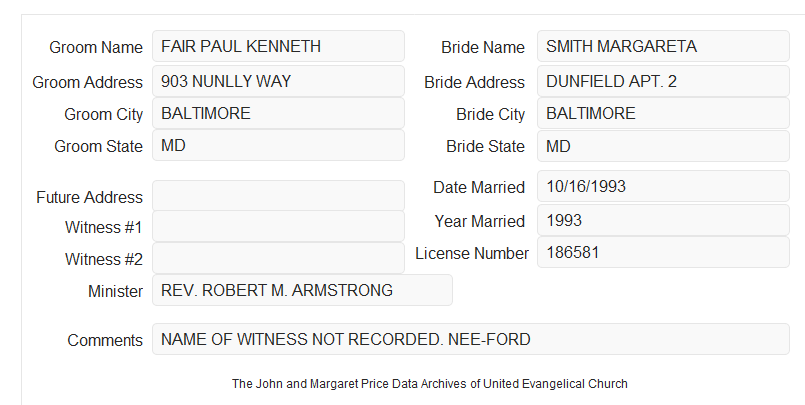Screen dimensions: 805x405
Task: Focus the Minister name field
Action: pyautogui.click(x=302, y=290)
